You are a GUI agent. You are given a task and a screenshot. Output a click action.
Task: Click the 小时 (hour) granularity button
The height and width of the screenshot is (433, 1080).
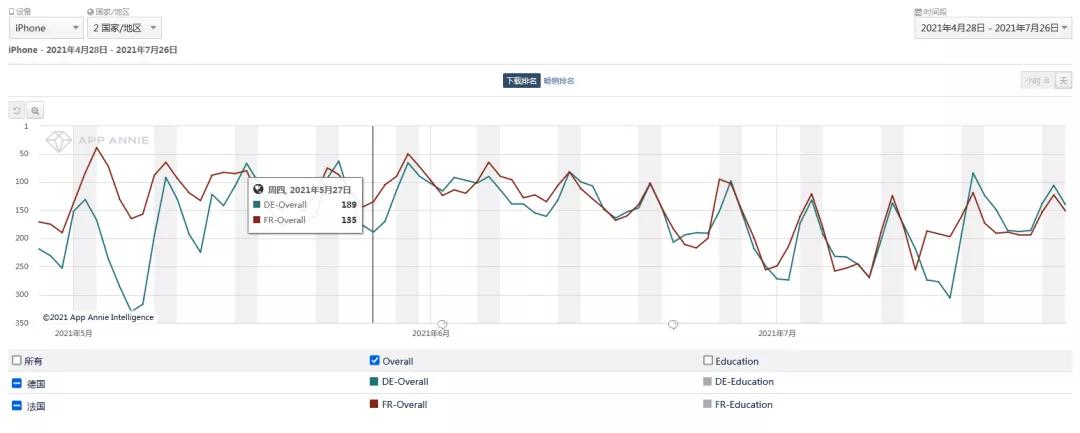pos(1036,81)
